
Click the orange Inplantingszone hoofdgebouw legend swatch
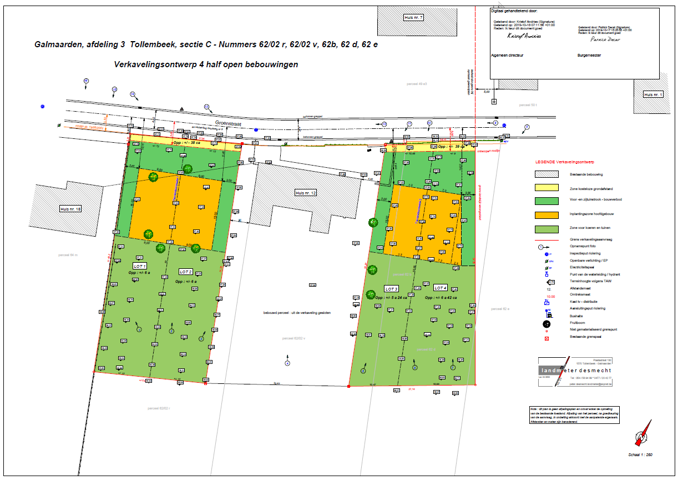tap(548, 215)
